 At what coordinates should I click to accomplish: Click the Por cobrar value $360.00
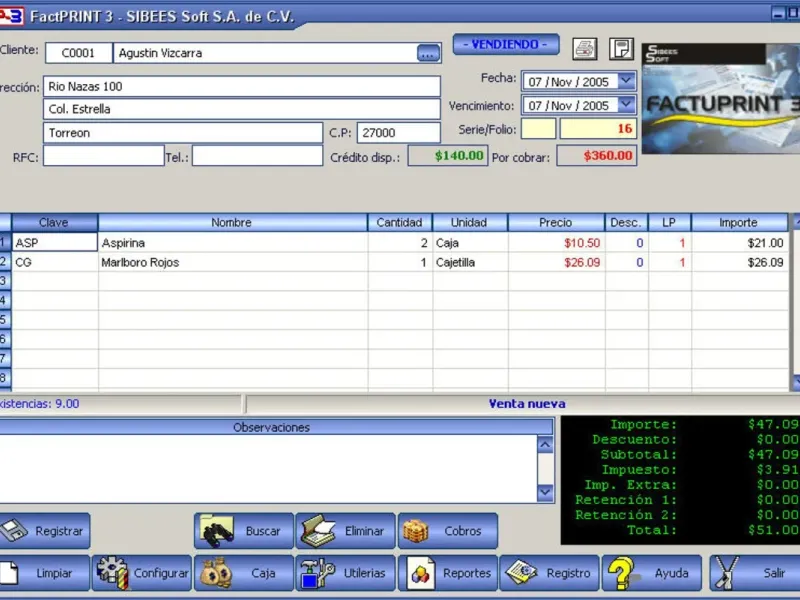596,156
